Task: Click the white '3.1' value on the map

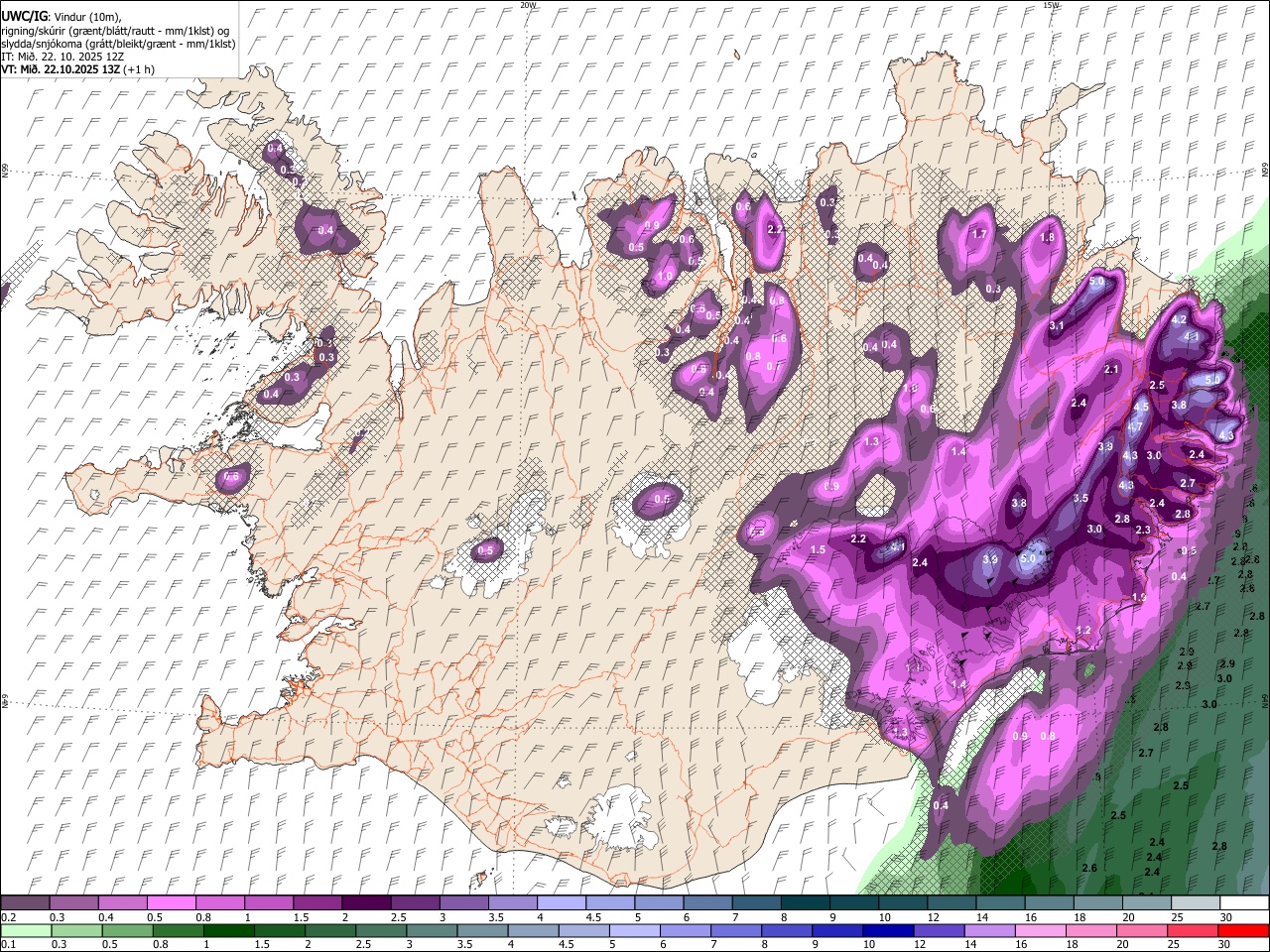Action: (1057, 325)
